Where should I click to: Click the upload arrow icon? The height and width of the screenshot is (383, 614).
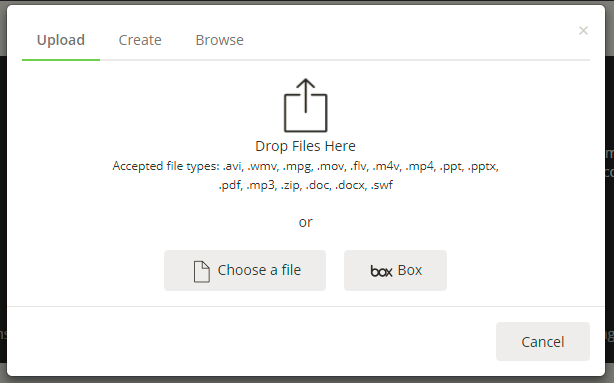305,105
